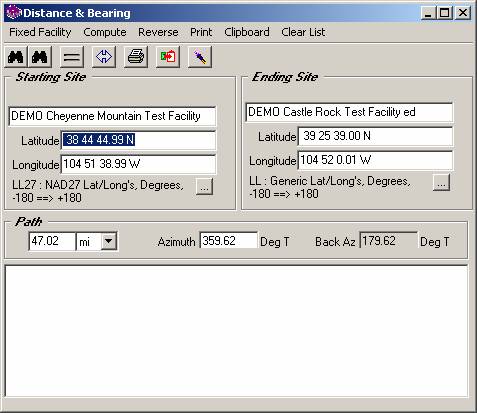This screenshot has width=477, height=413.
Task: Click the equals sign compute icon
Action: pos(72,57)
